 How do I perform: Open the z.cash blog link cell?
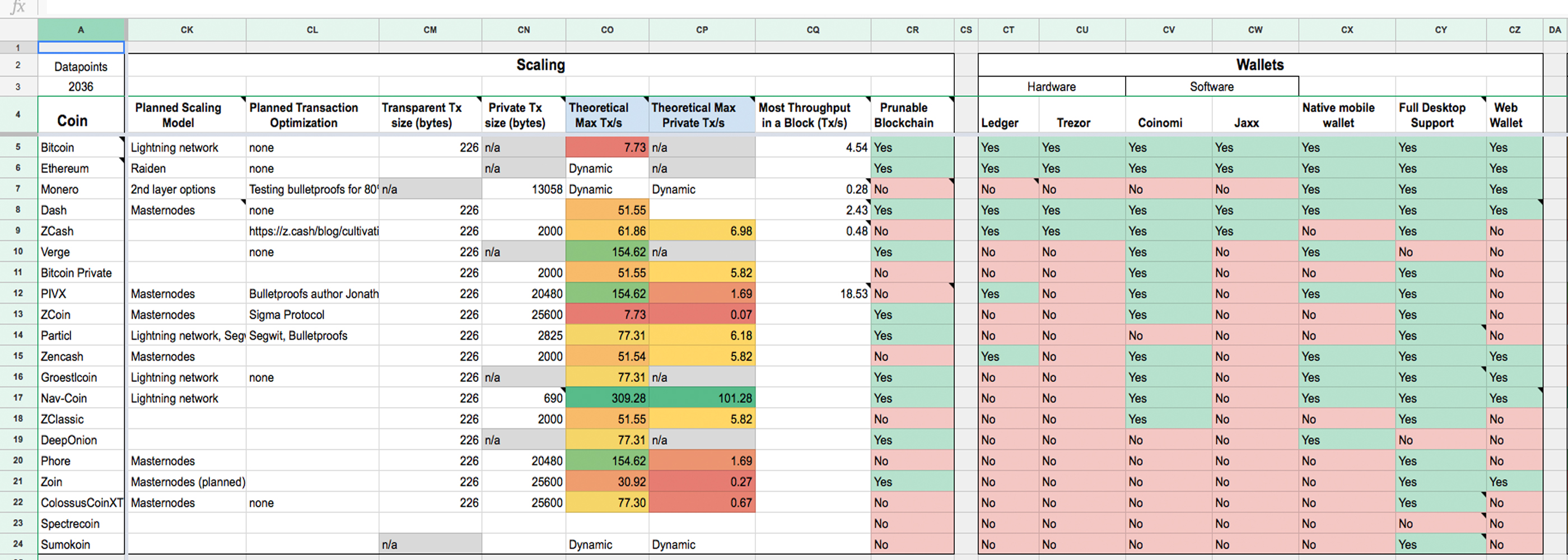(312, 231)
